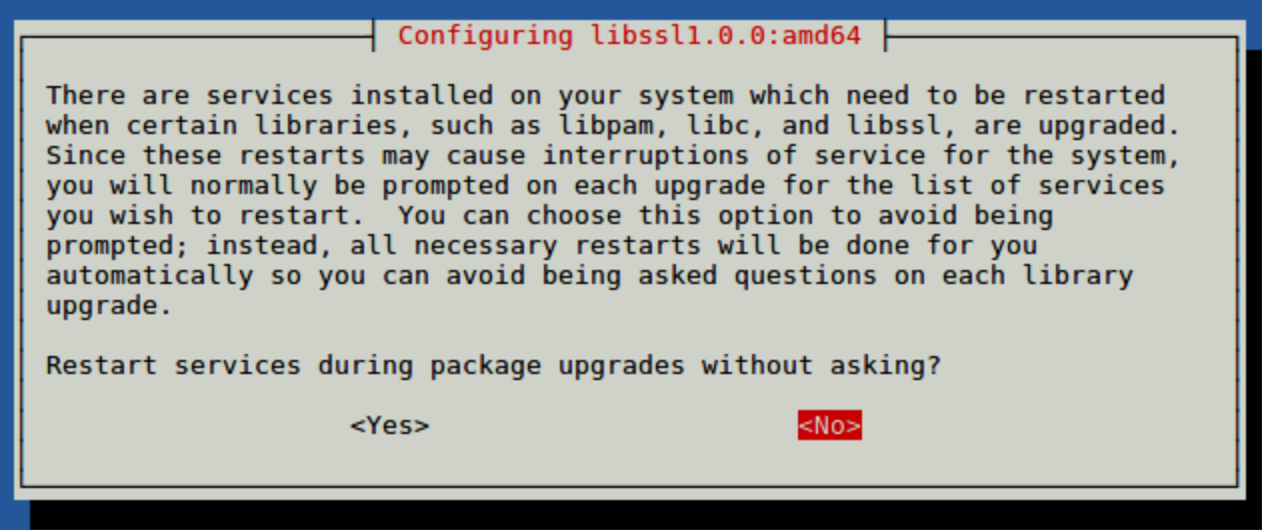Choose the <Yes> button
The image size is (1262, 530).
pos(390,426)
